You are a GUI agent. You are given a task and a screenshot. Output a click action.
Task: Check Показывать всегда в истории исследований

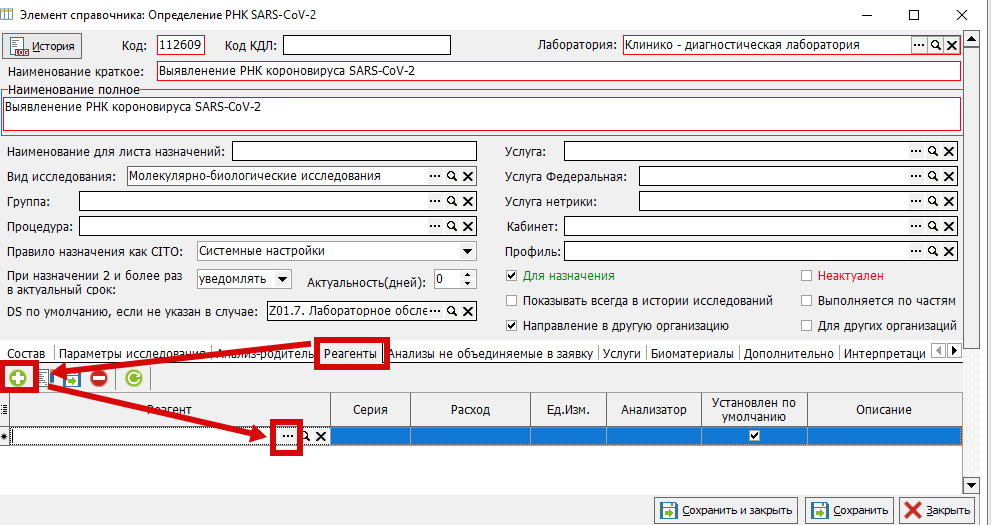coord(513,301)
